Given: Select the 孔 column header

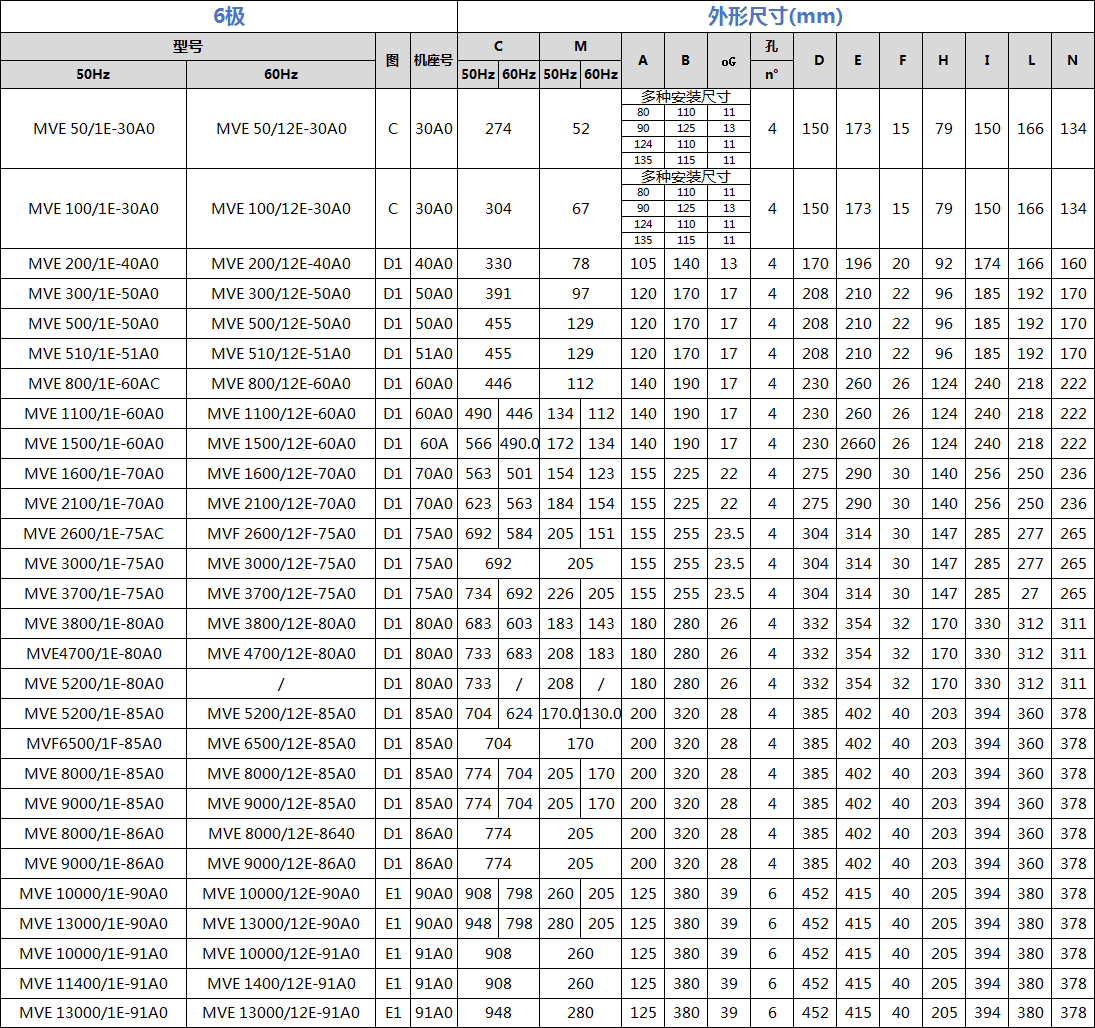Looking at the screenshot, I should (x=771, y=46).
